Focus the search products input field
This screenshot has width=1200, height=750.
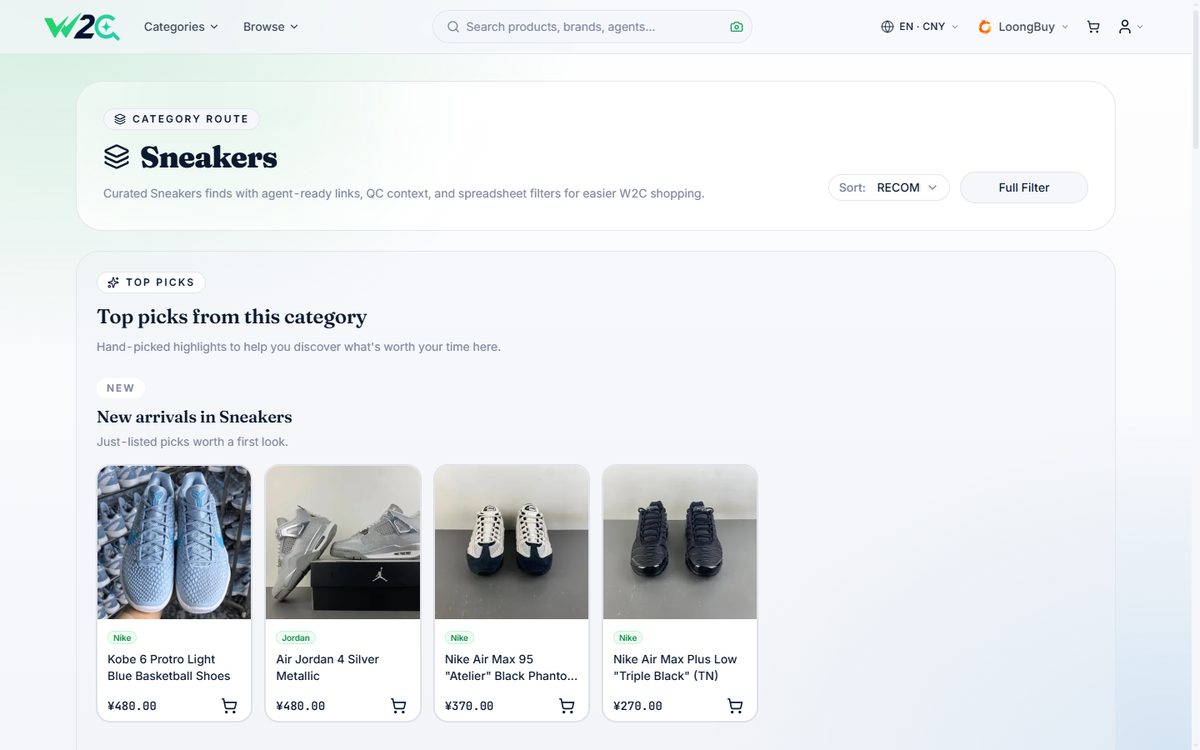click(x=592, y=27)
